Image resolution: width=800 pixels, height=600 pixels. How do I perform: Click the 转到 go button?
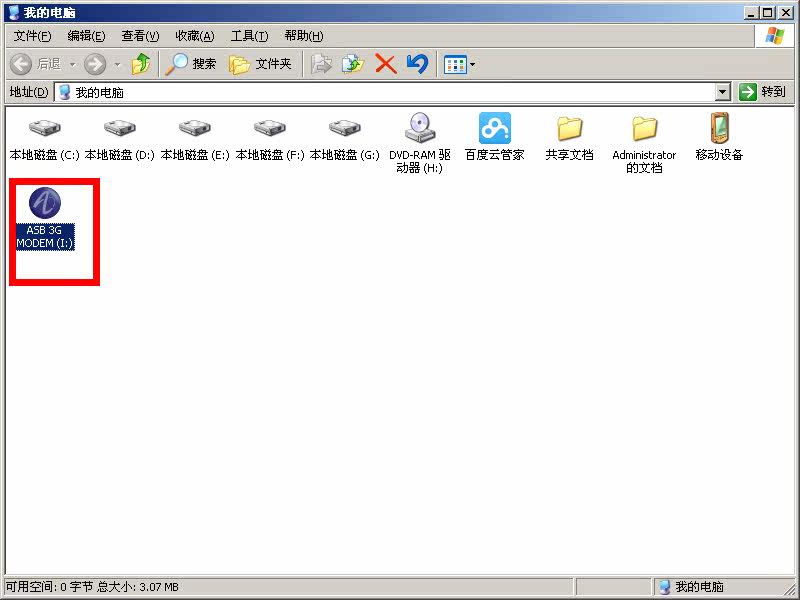pyautogui.click(x=763, y=92)
